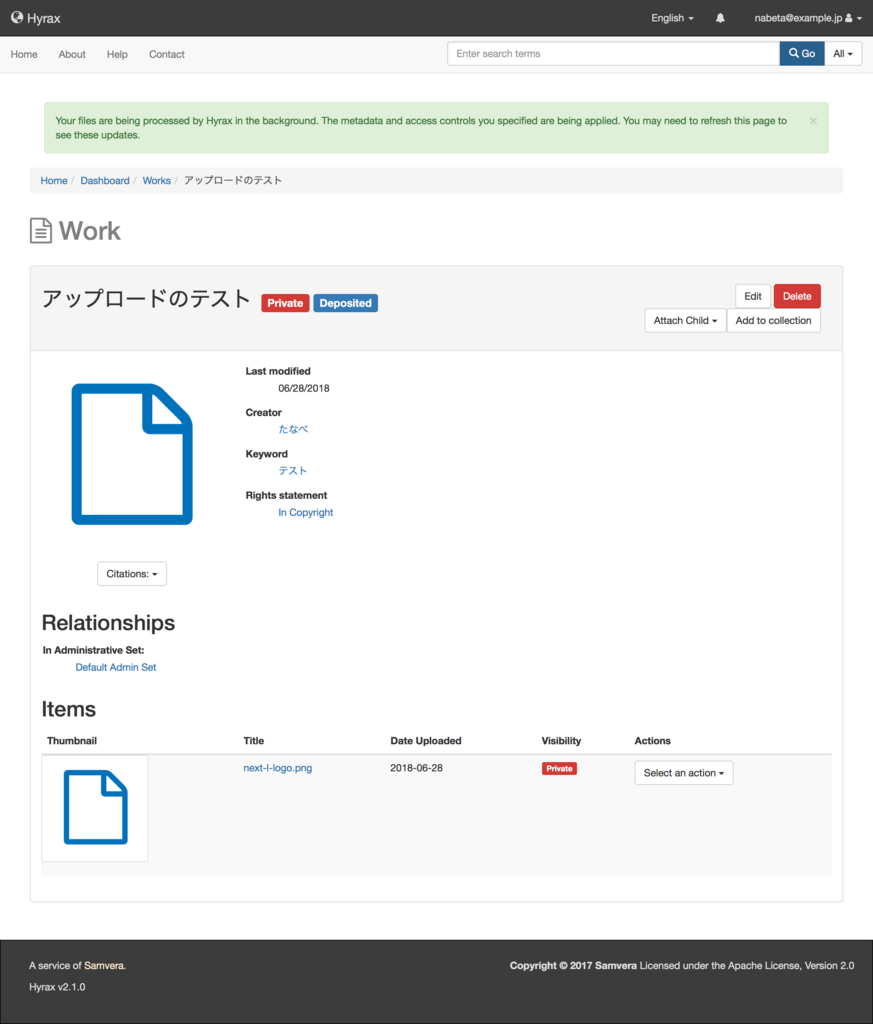Click Add to collection button

[x=774, y=321]
